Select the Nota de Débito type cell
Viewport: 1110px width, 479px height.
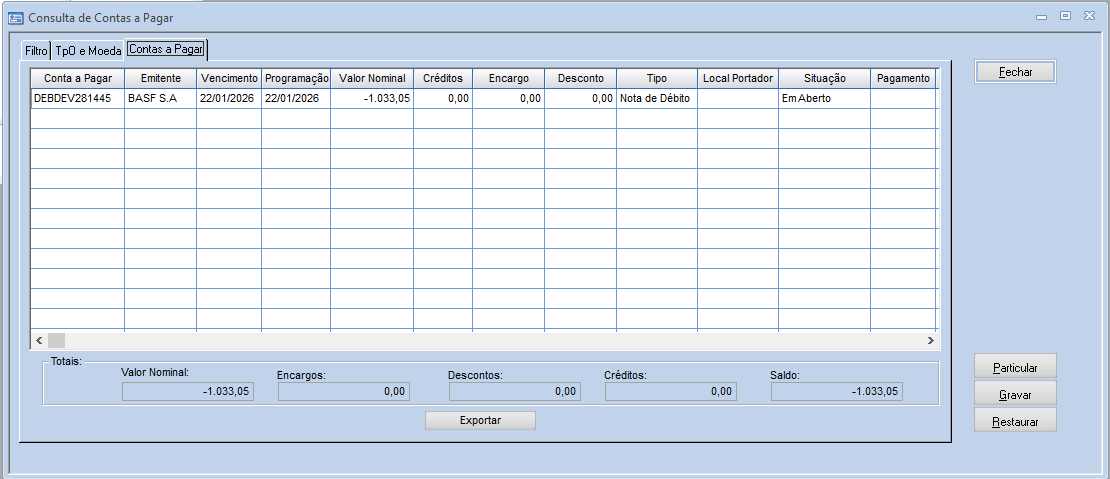pyautogui.click(x=655, y=98)
